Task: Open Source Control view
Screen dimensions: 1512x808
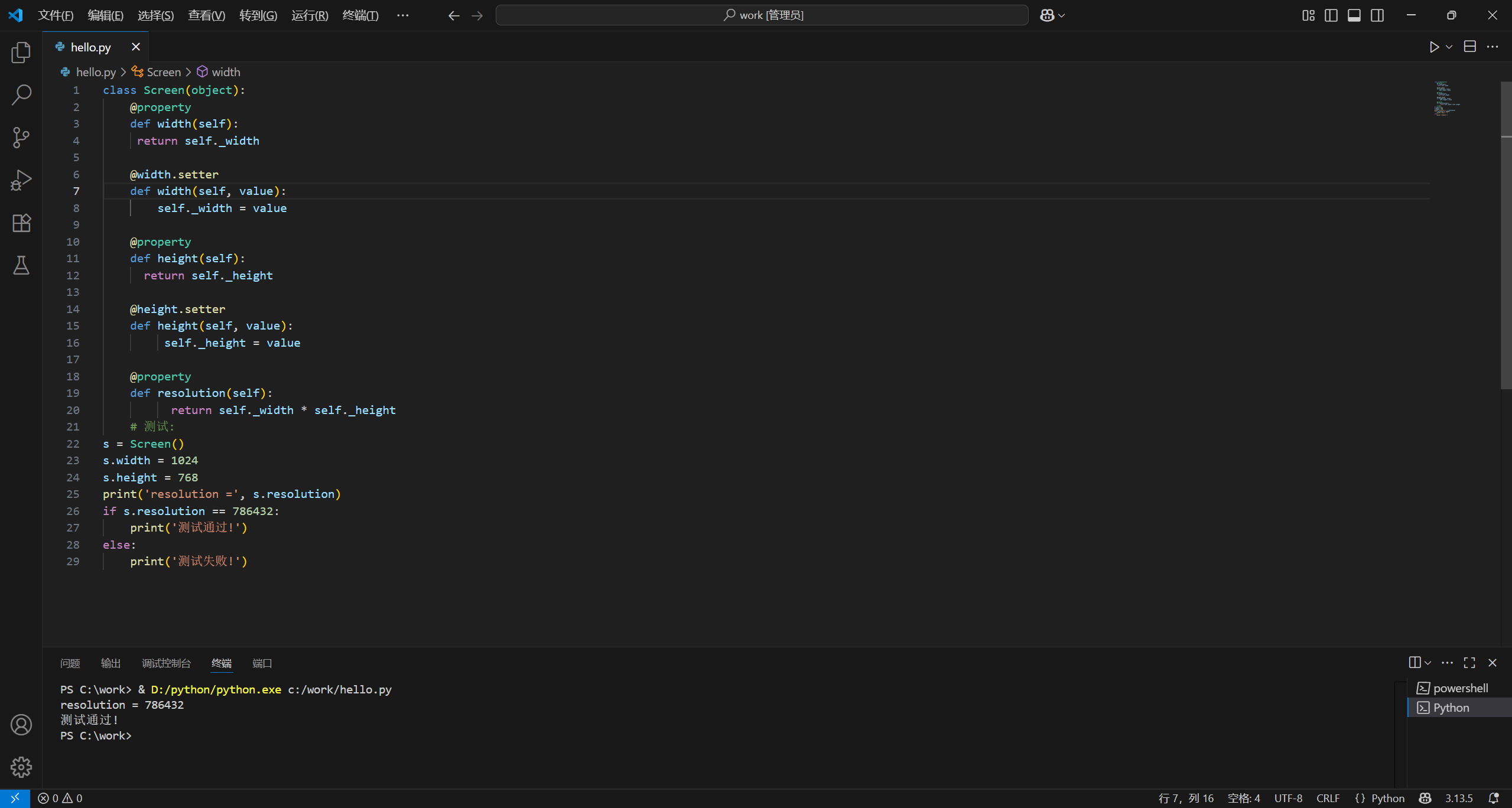Action: pos(21,137)
